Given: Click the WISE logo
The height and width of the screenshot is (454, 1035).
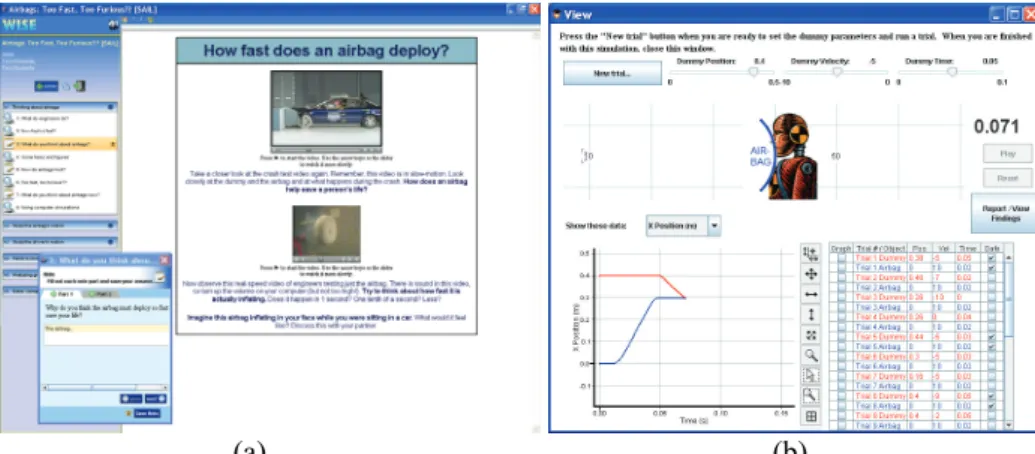Looking at the screenshot, I should (18, 25).
